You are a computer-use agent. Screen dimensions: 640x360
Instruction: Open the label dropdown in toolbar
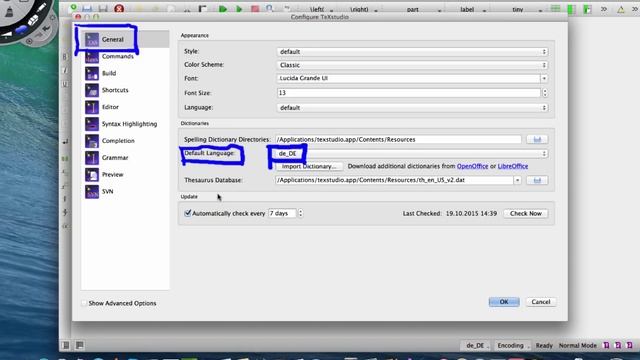tap(473, 9)
